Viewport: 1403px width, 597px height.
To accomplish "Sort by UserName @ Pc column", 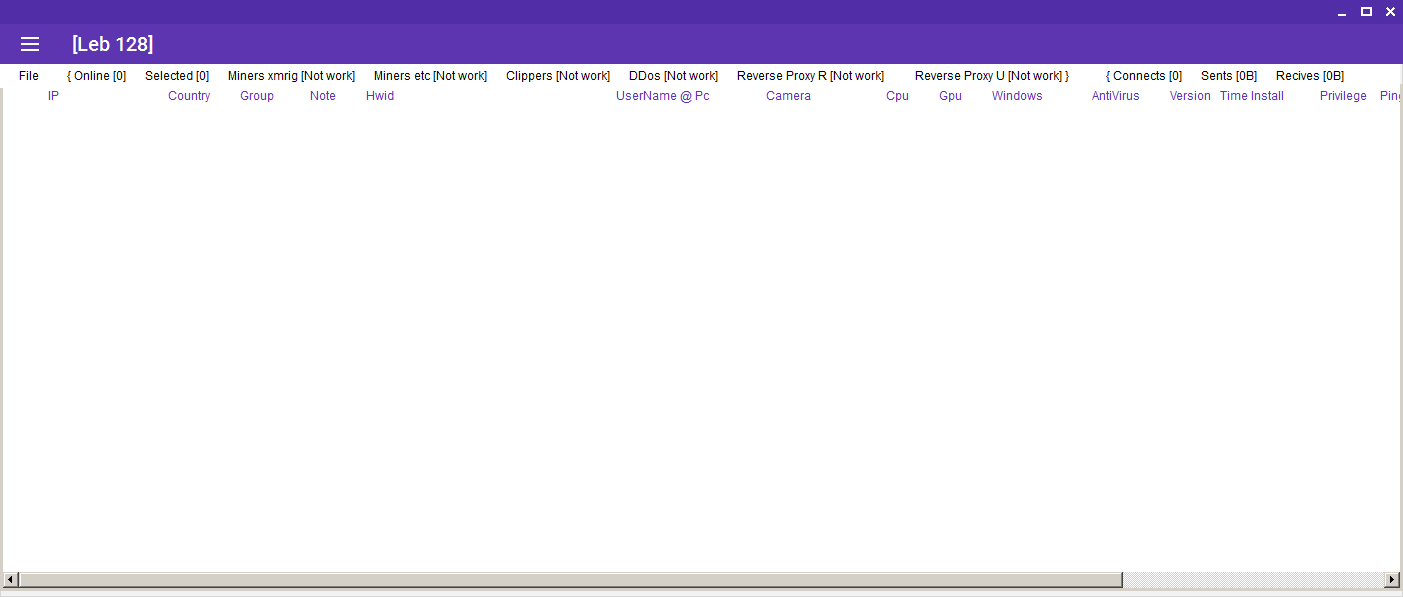I will (x=662, y=96).
